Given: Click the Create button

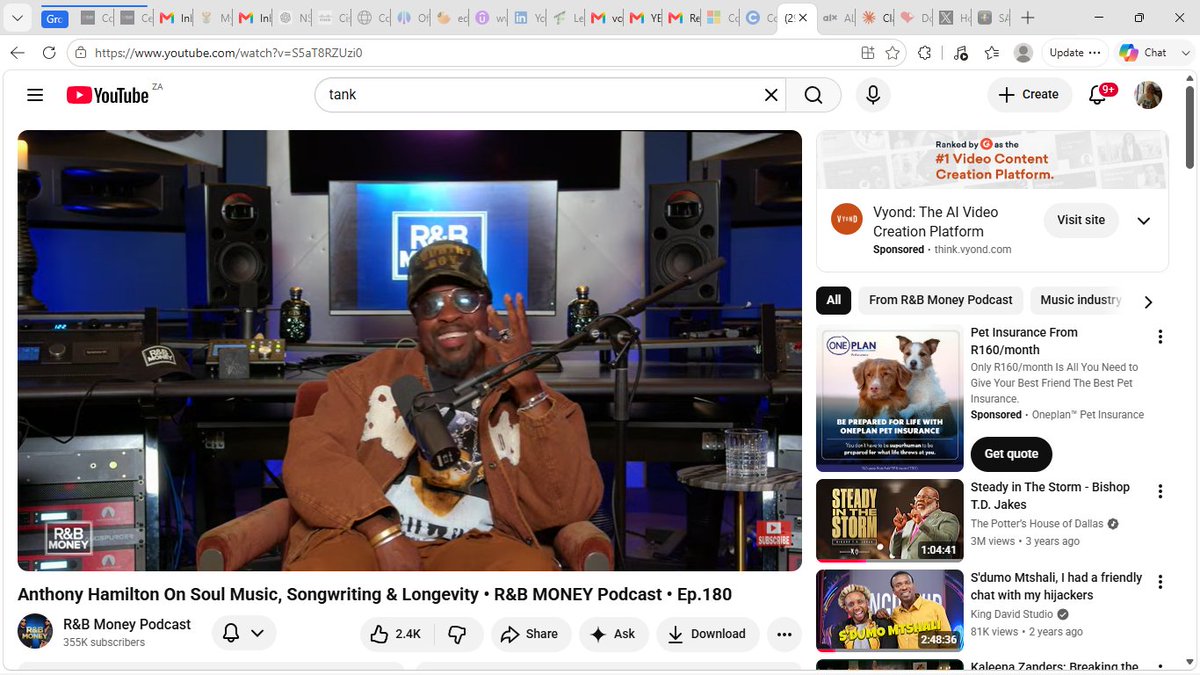Looking at the screenshot, I should click(x=1030, y=95).
